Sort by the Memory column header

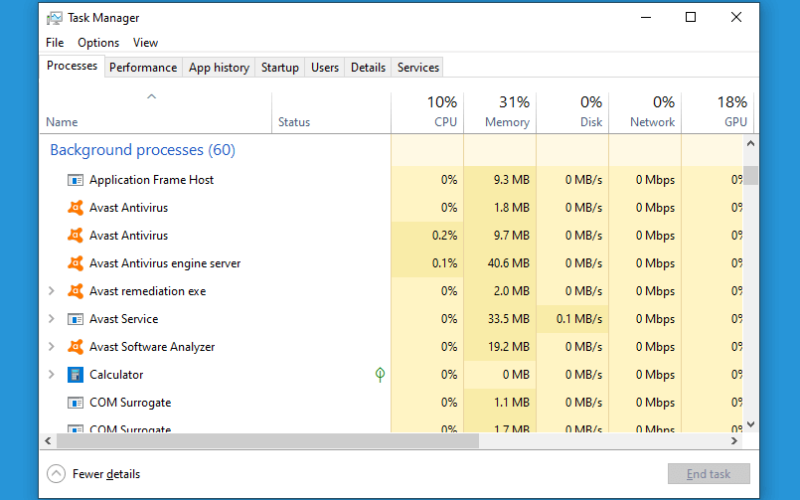click(x=500, y=113)
